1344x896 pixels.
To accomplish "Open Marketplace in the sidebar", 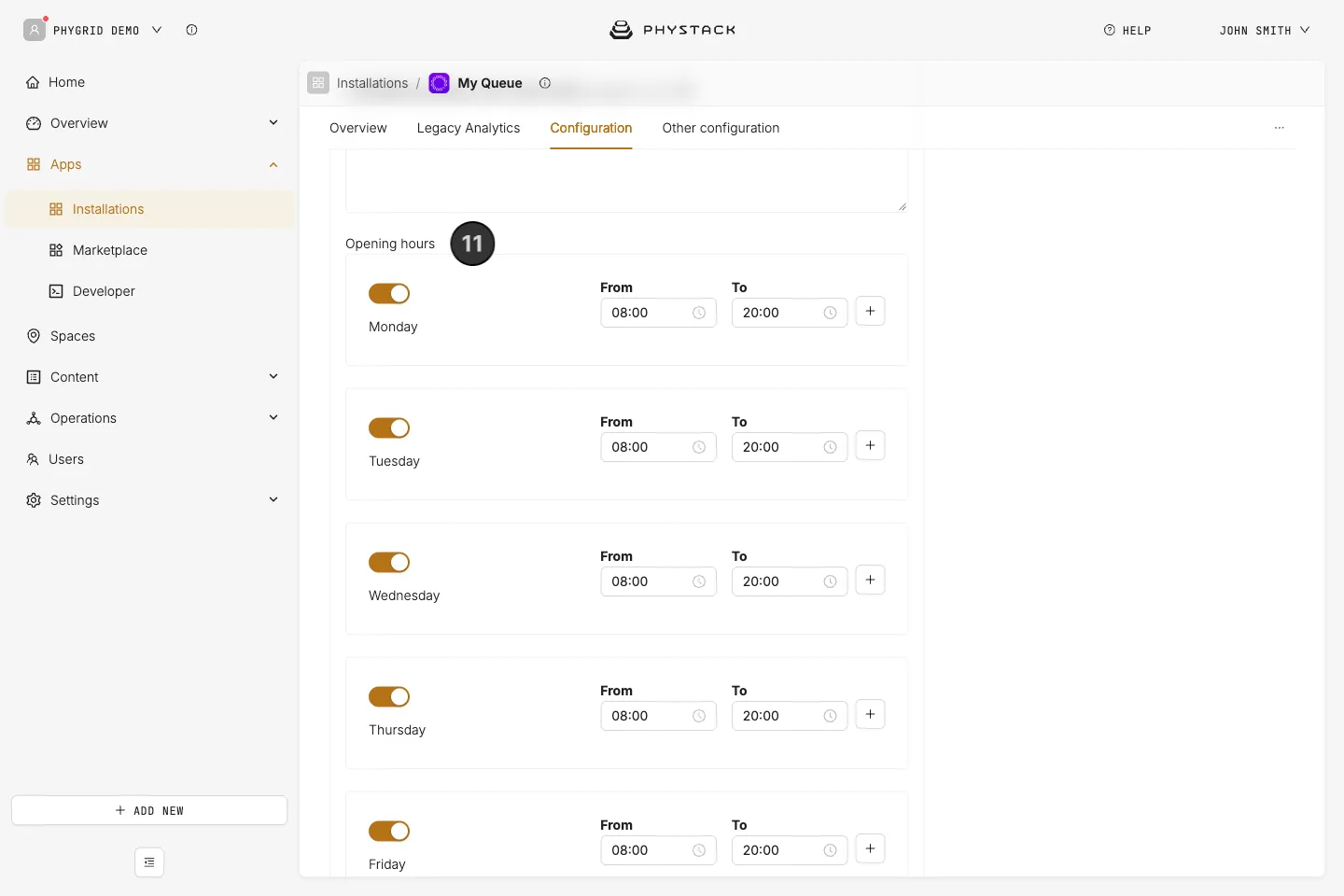I will [x=149, y=250].
